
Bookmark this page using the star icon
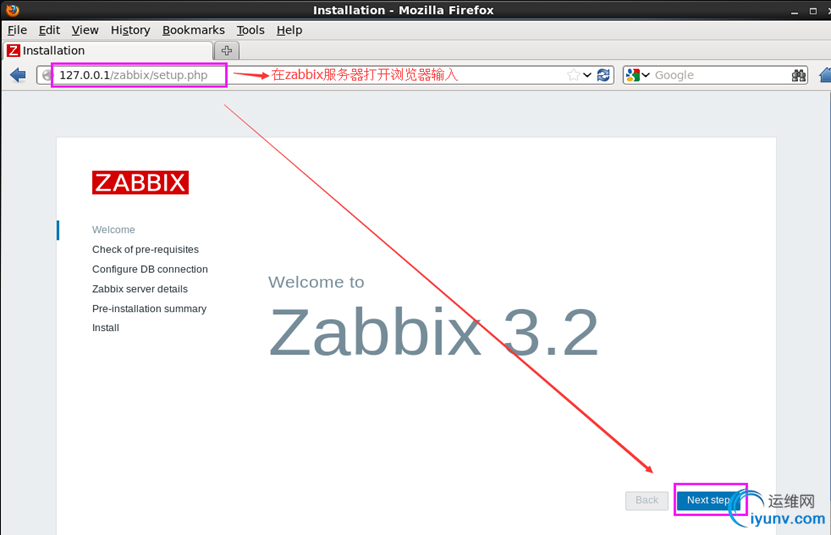click(573, 75)
